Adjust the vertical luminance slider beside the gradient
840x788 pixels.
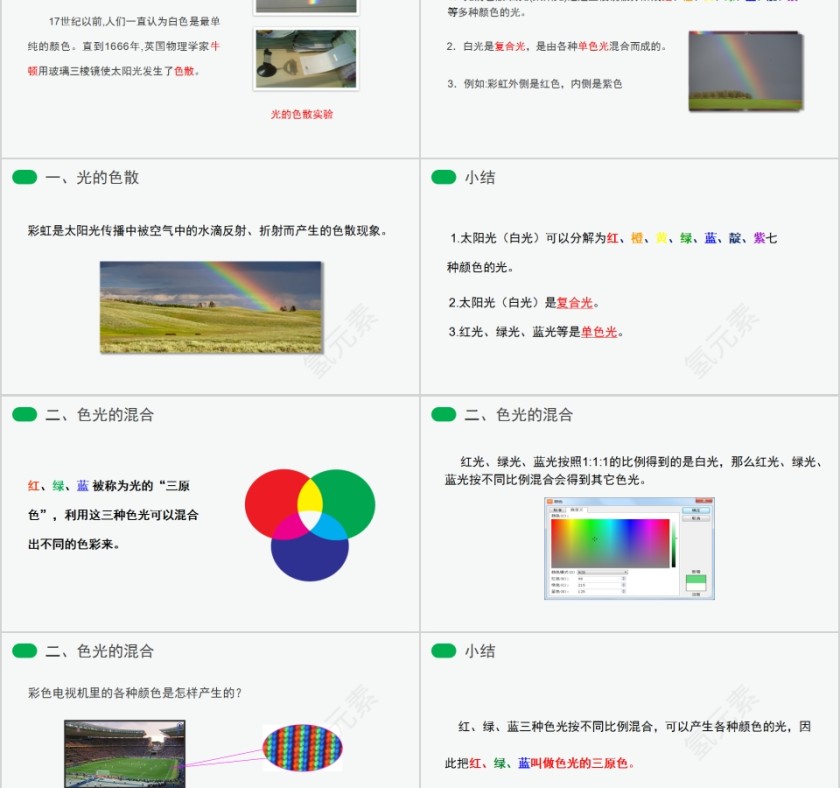[673, 538]
